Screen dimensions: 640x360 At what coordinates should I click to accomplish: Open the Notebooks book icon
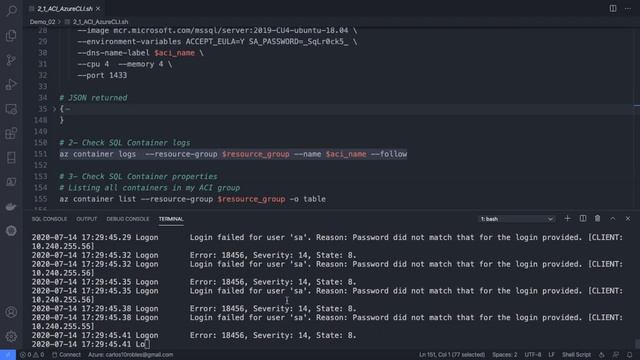click(11, 158)
